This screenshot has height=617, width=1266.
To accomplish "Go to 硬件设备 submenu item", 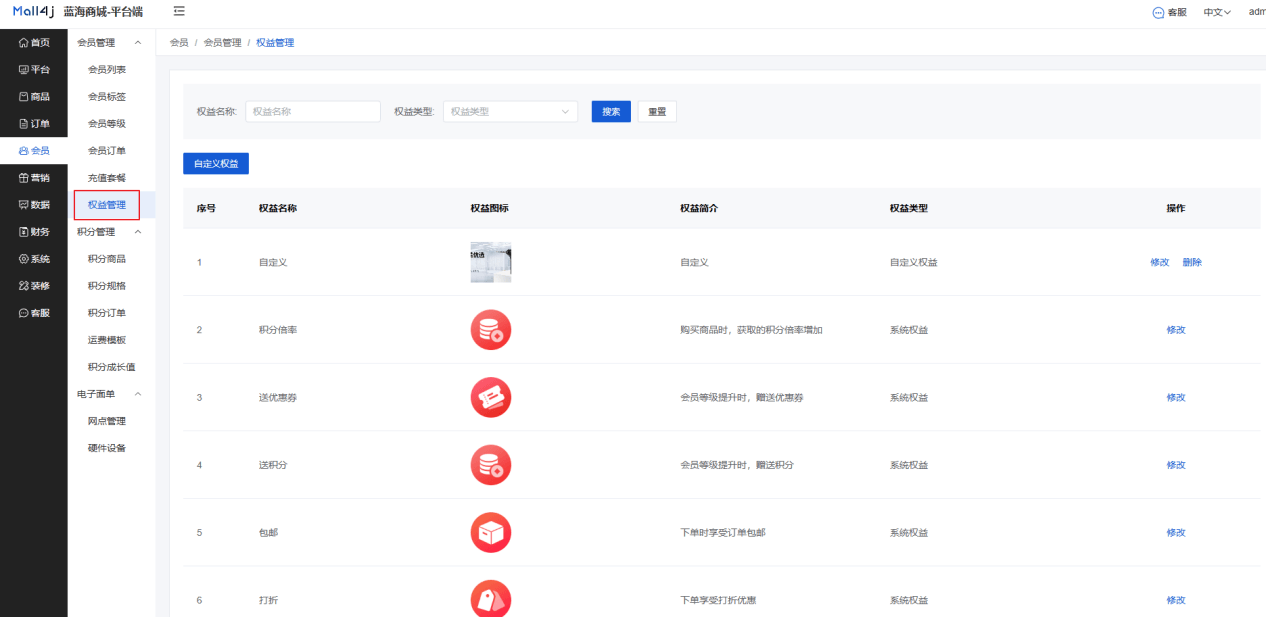I will (107, 447).
